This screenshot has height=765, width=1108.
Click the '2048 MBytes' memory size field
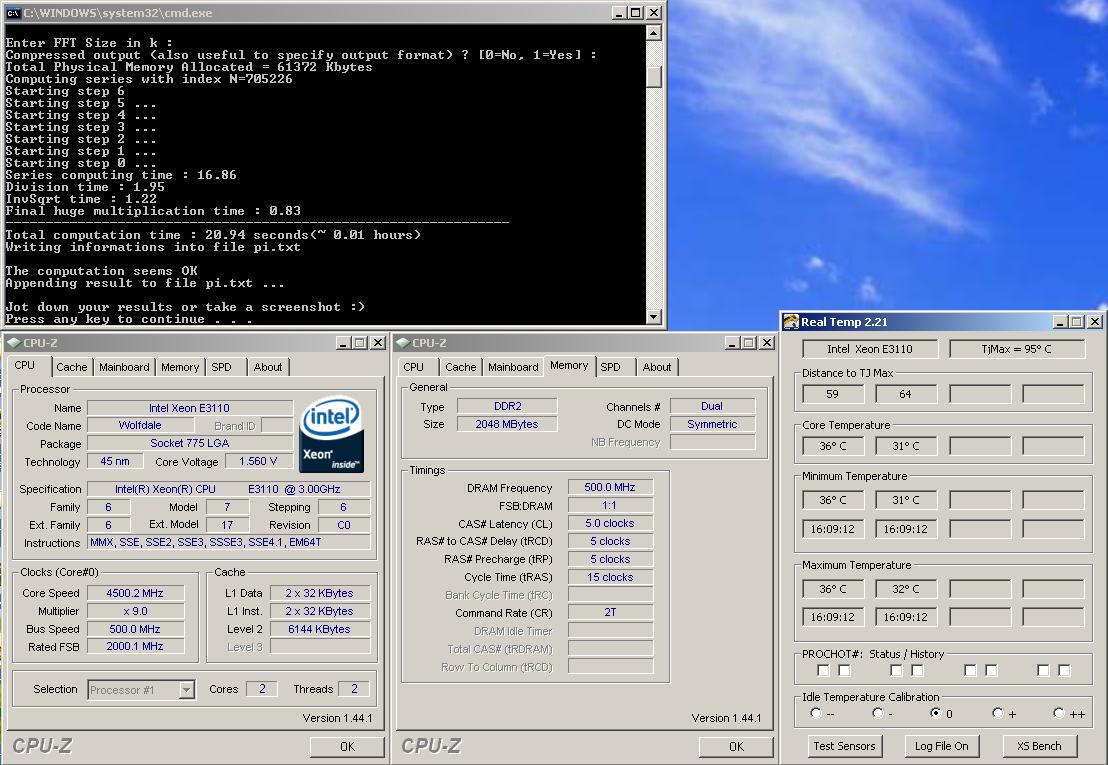click(507, 424)
